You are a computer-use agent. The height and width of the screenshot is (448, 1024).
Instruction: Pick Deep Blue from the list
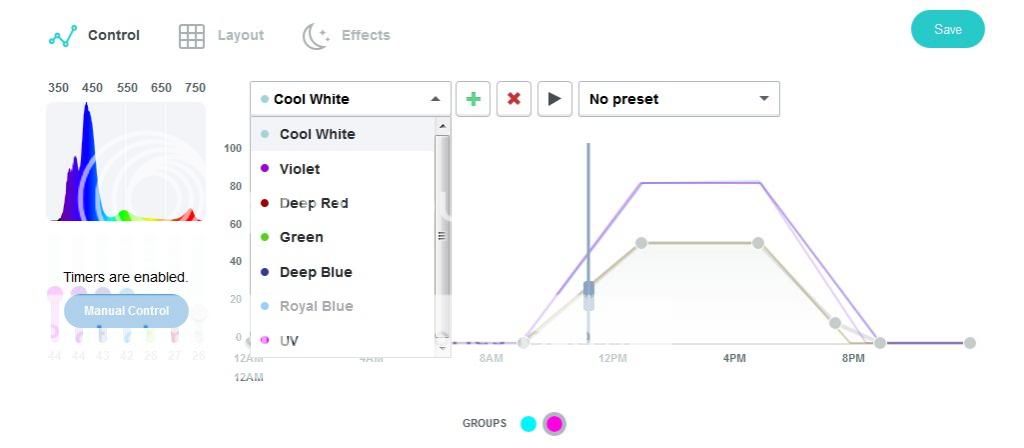pos(315,272)
